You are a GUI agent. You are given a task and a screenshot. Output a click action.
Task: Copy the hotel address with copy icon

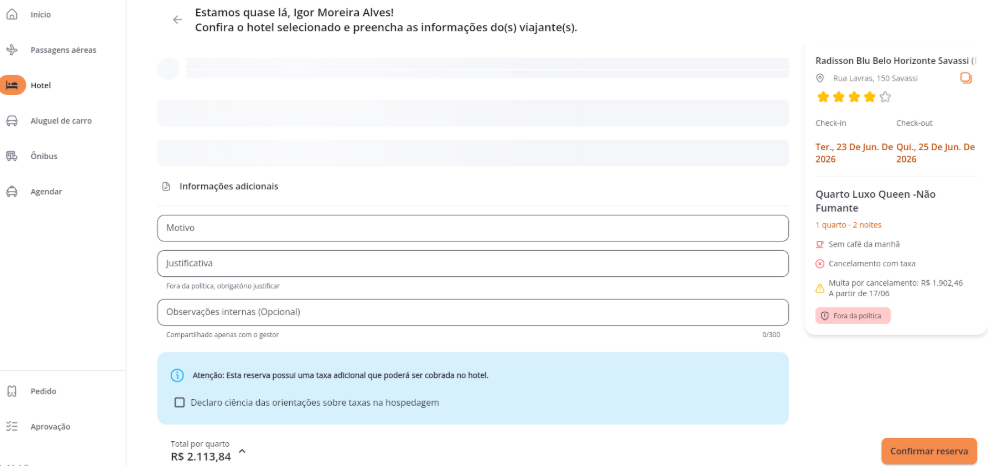click(x=965, y=78)
